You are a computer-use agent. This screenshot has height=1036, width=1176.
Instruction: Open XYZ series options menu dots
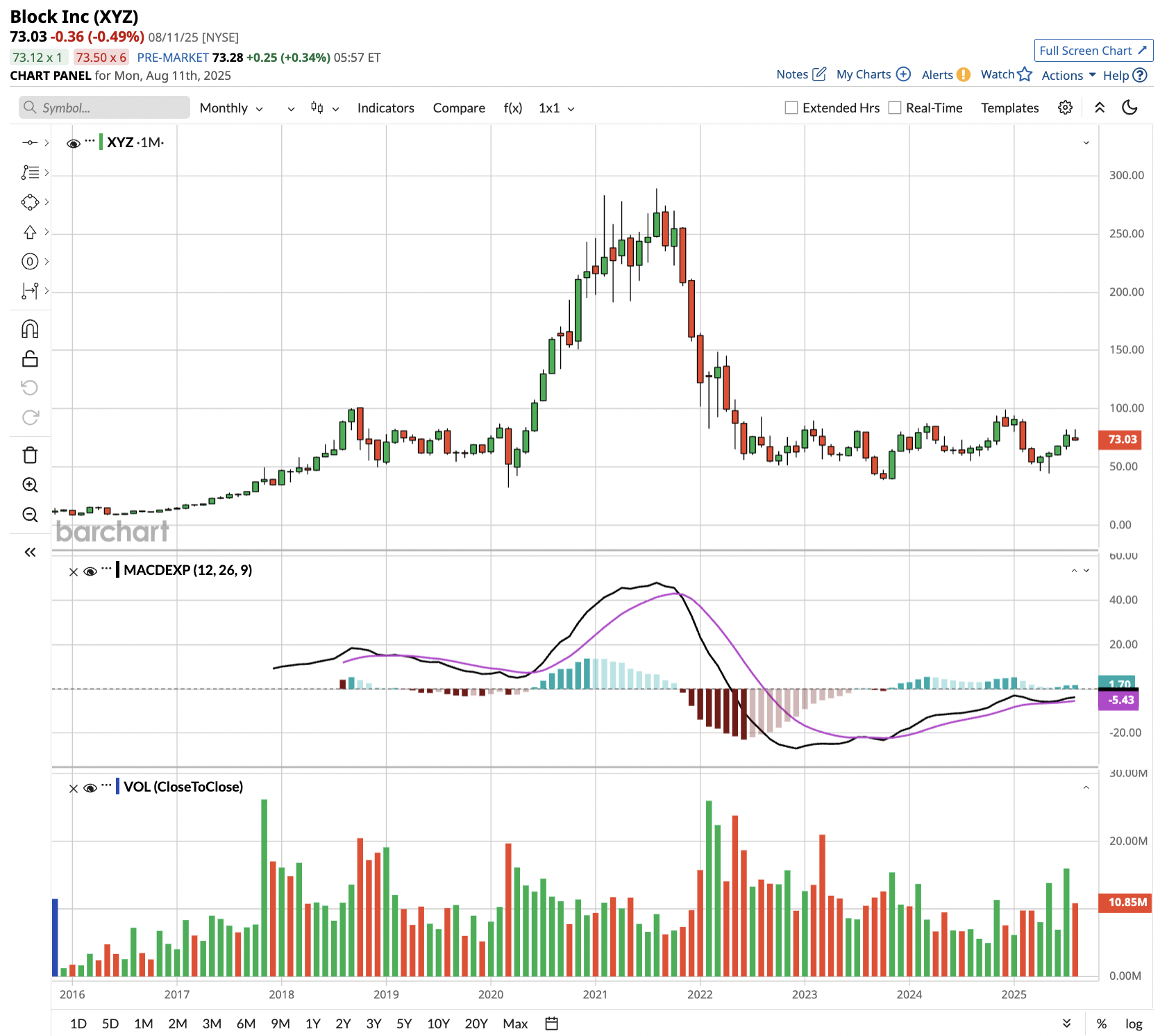[90, 141]
